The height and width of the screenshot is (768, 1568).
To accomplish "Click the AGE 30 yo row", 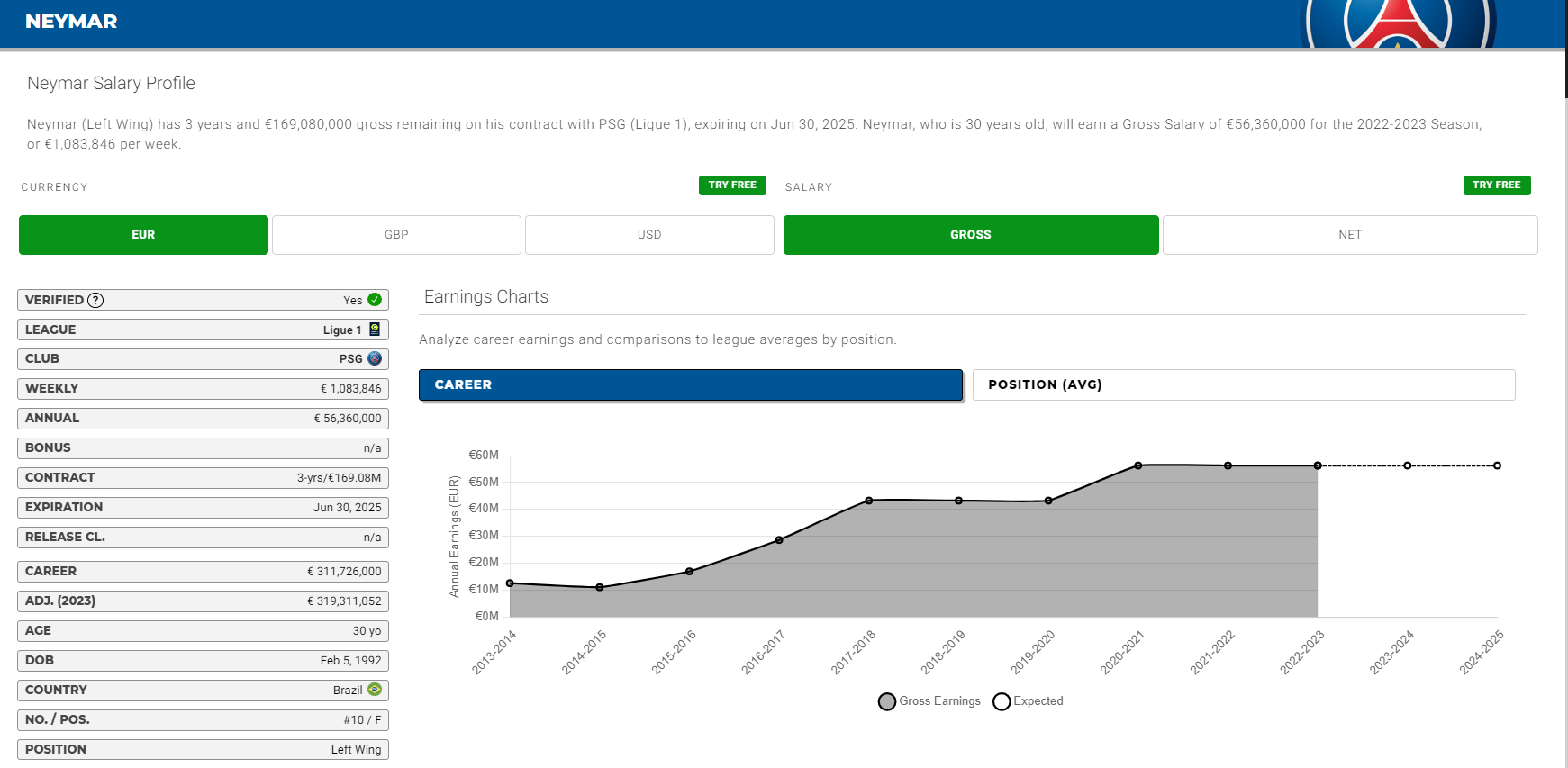I will (203, 631).
